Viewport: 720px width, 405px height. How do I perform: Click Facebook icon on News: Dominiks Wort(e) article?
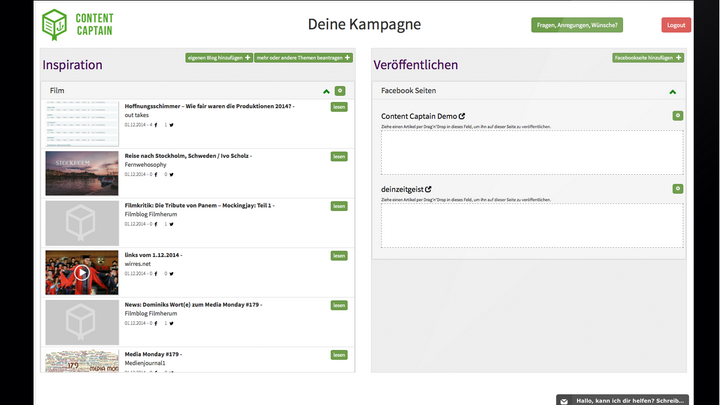[x=156, y=323]
